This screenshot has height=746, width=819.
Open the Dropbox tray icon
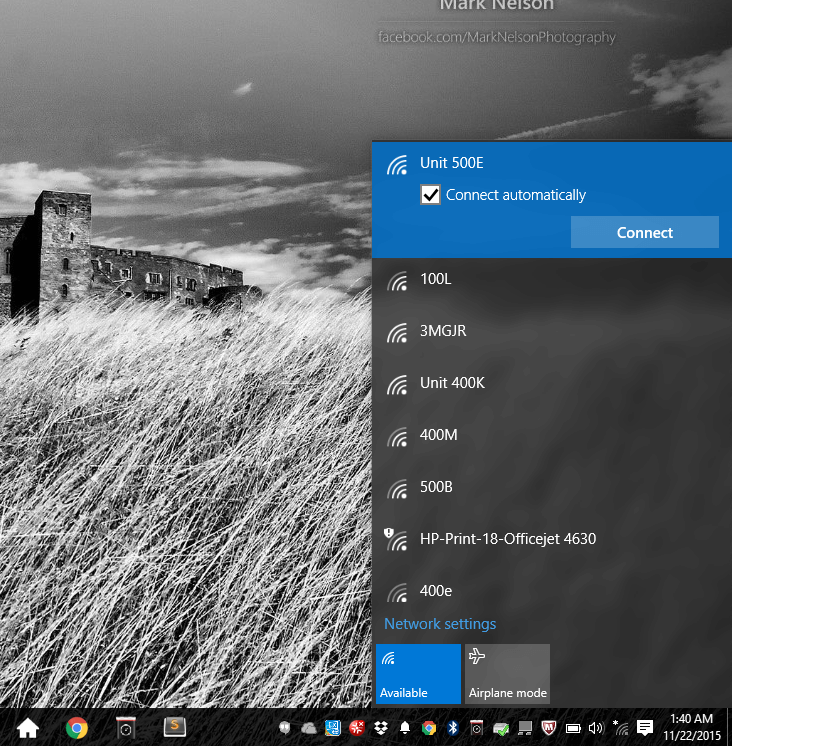point(381,728)
